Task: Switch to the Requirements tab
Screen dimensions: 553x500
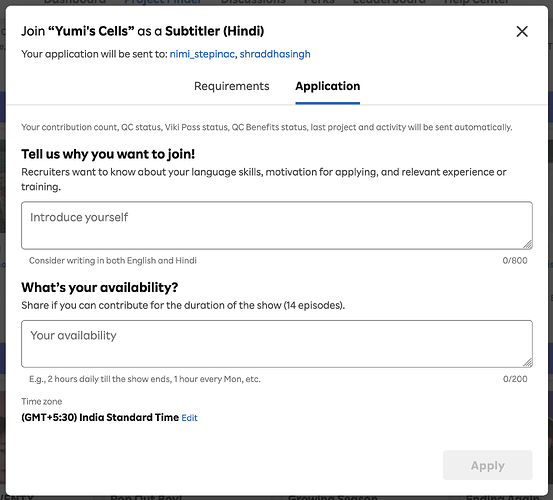Action: pos(232,86)
